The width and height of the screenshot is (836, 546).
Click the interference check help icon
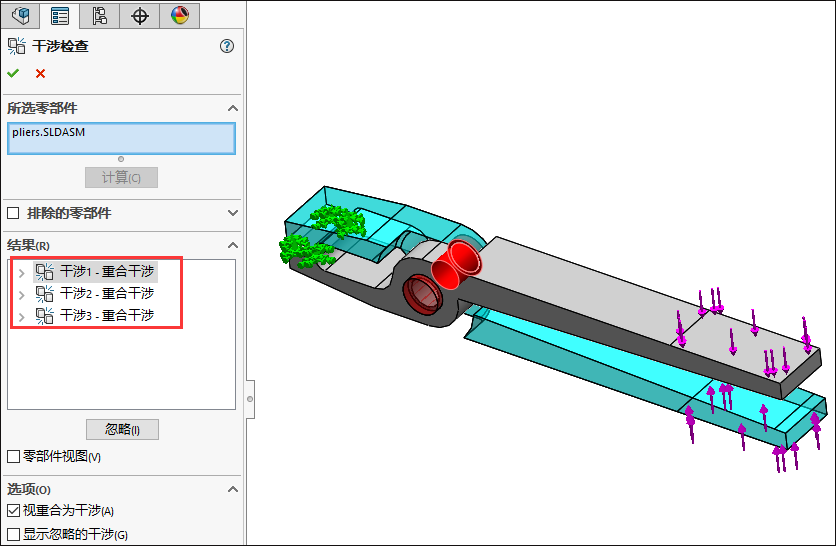point(227,46)
